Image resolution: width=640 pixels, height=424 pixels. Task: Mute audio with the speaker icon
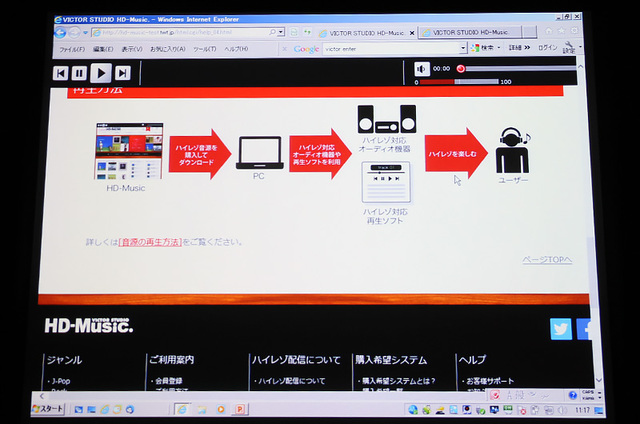click(x=422, y=69)
